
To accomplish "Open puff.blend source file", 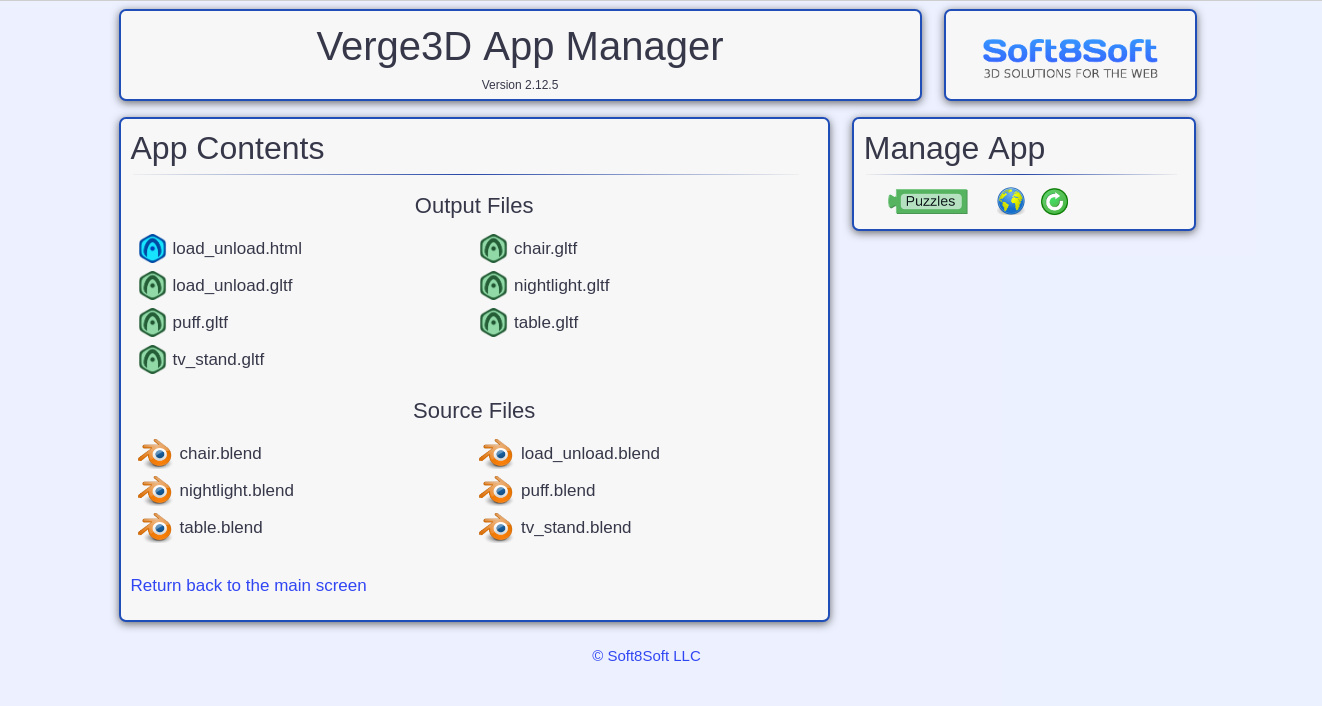I will 558,490.
